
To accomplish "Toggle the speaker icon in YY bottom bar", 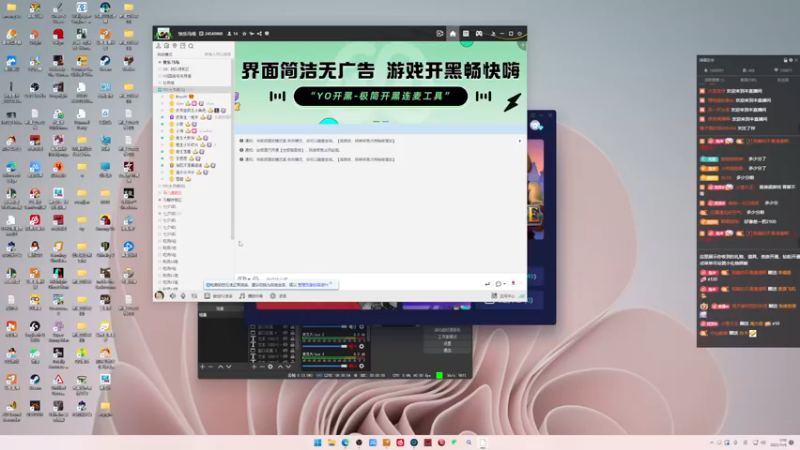I will (172, 296).
